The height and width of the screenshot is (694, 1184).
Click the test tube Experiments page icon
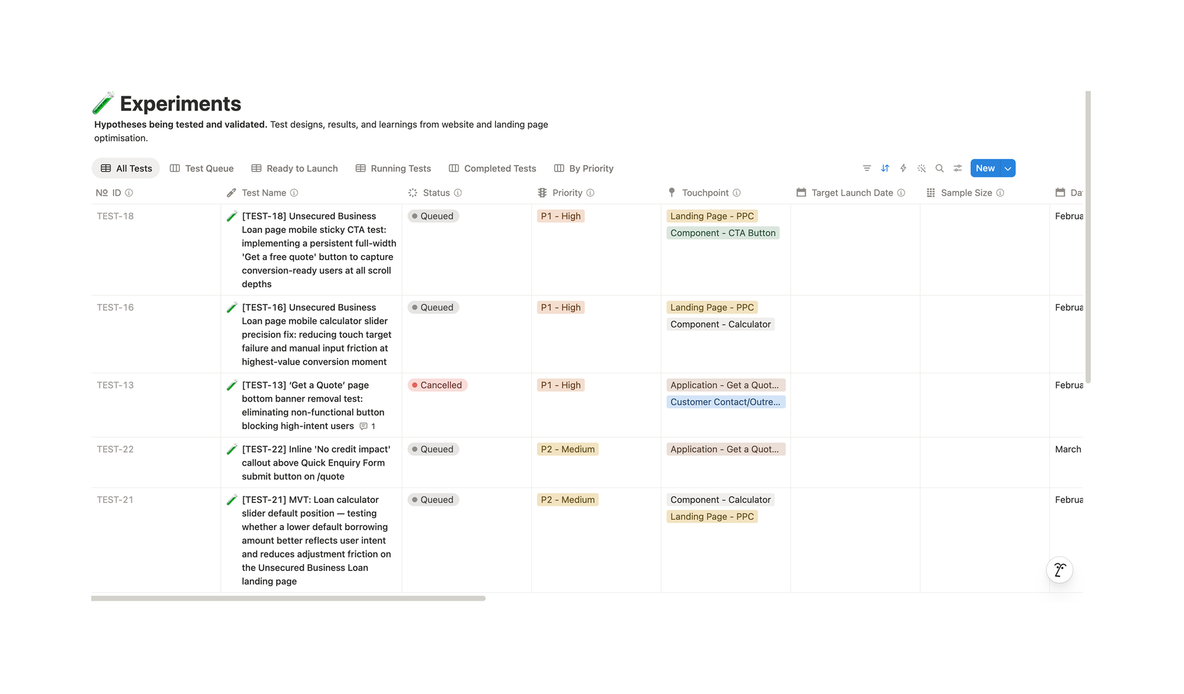click(x=103, y=103)
